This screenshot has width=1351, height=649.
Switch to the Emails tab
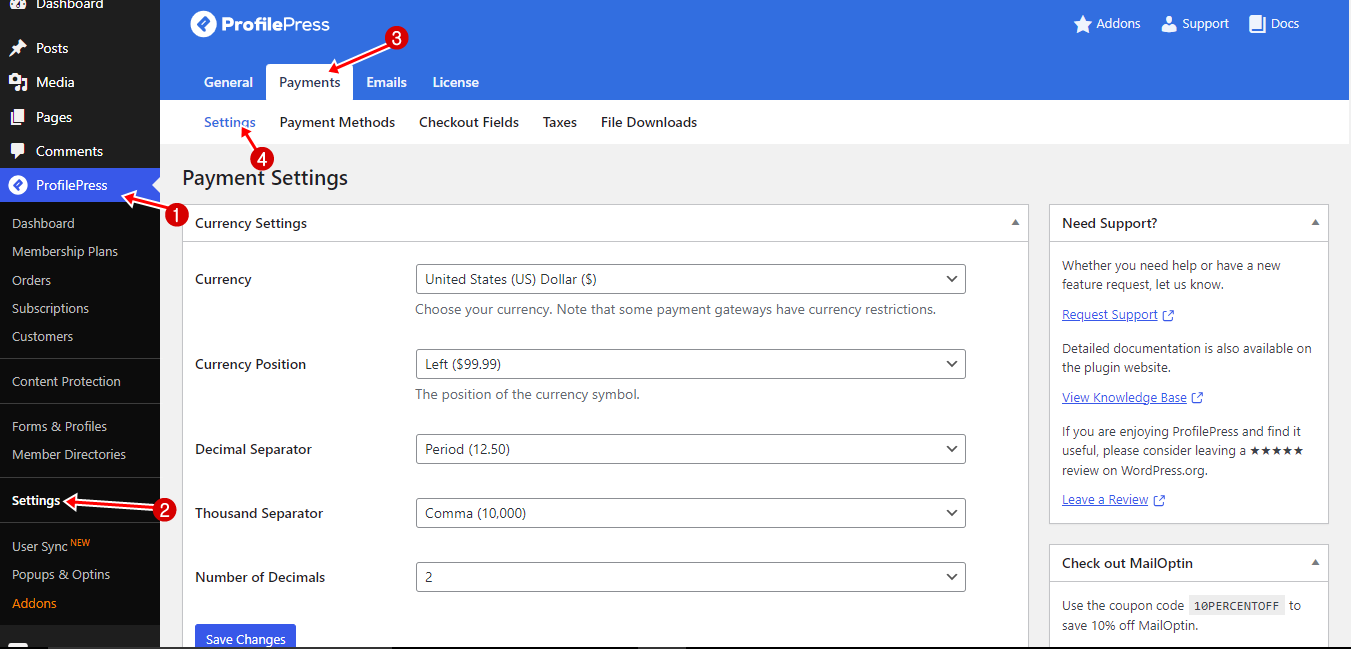click(386, 82)
